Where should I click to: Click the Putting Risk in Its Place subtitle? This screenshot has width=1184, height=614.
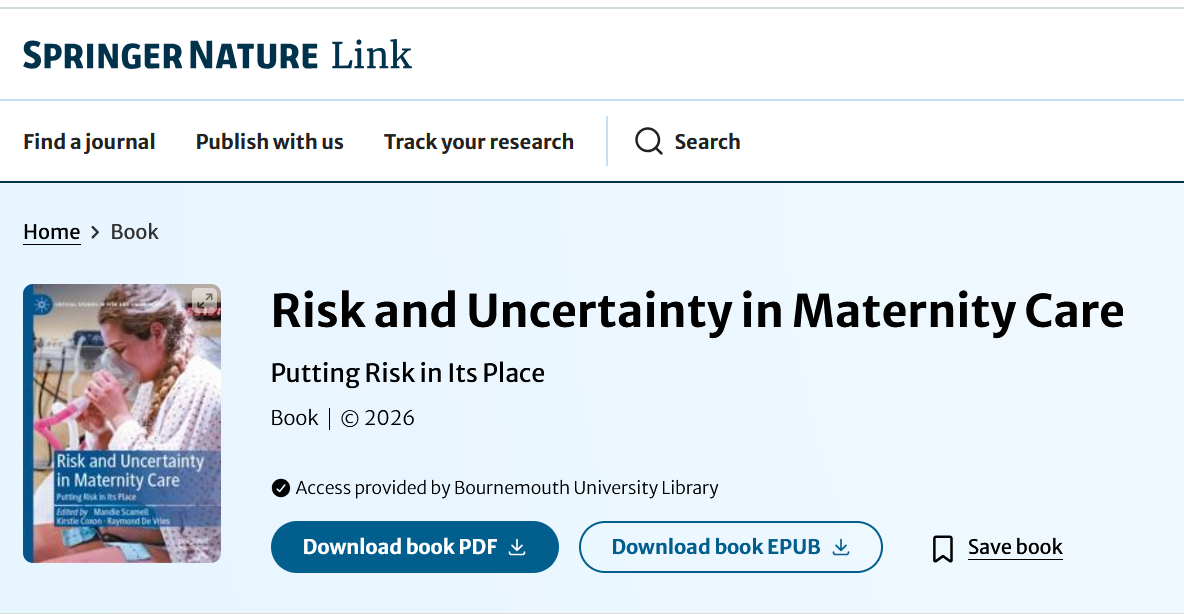[408, 373]
